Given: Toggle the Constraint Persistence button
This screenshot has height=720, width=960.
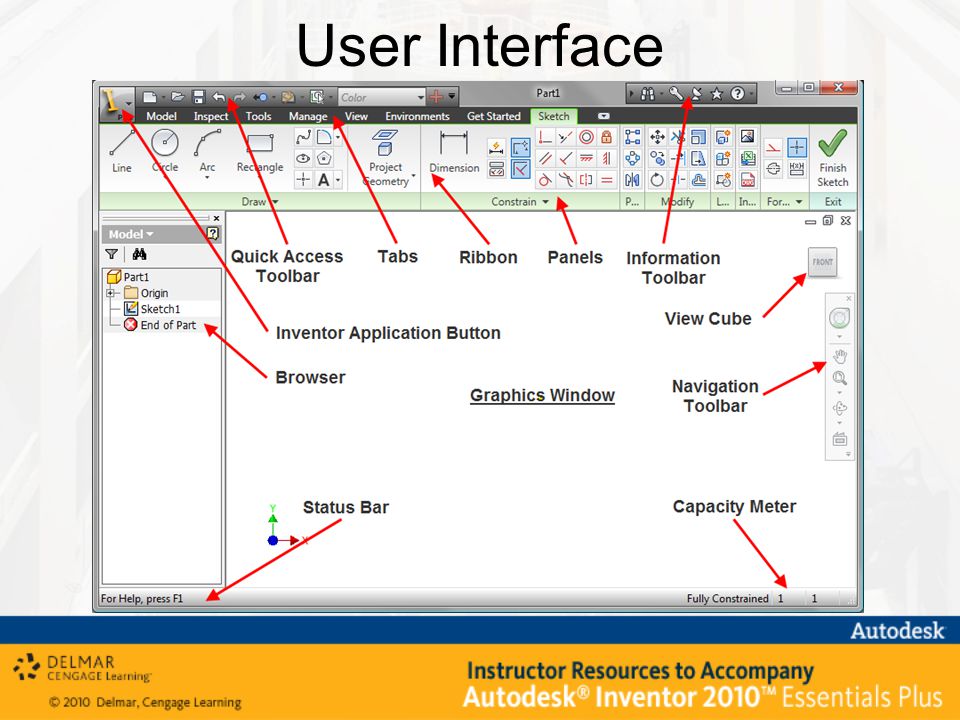Looking at the screenshot, I should click(x=520, y=168).
